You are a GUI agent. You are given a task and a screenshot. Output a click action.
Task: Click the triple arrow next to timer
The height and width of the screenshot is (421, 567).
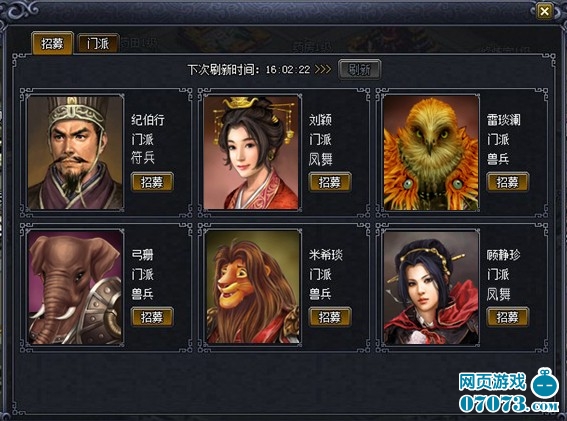323,69
